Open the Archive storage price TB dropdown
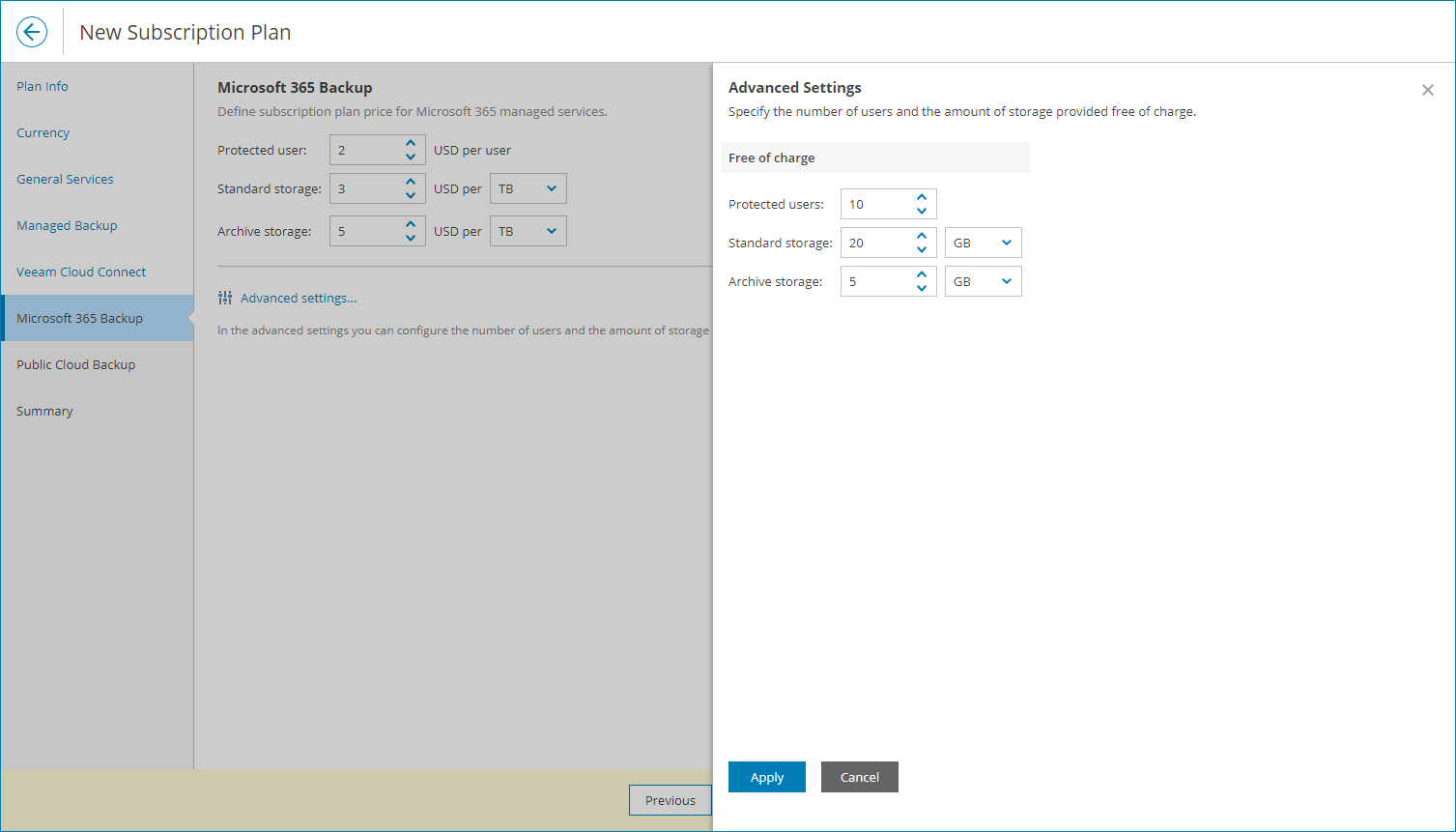The image size is (1456, 832). click(x=528, y=231)
